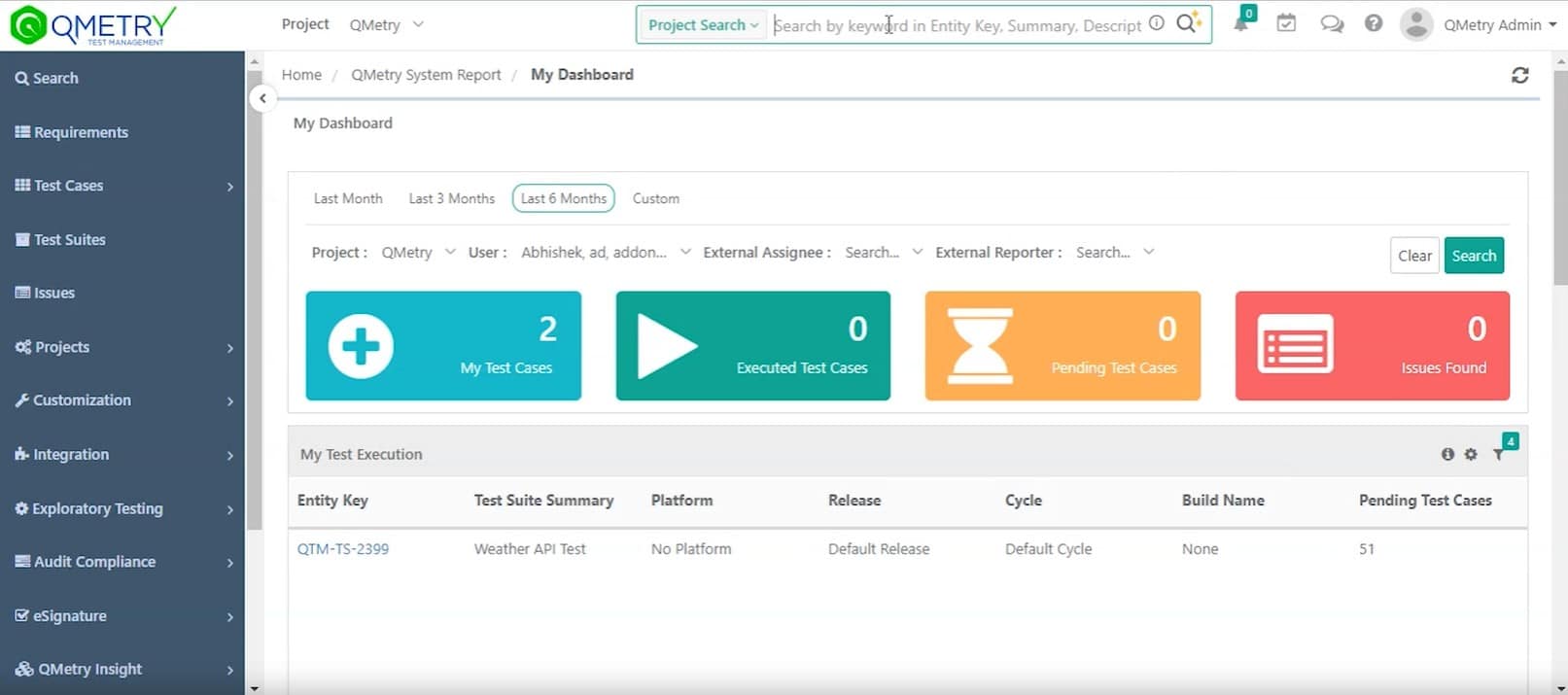Click the QMetry logo
Image resolution: width=1568 pixels, height=695 pixels.
[x=93, y=25]
